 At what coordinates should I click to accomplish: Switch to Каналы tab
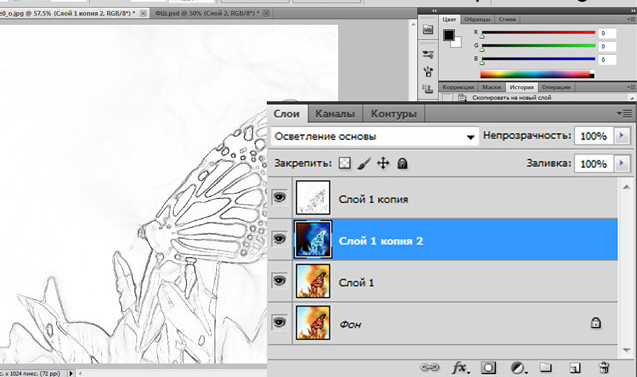click(335, 114)
